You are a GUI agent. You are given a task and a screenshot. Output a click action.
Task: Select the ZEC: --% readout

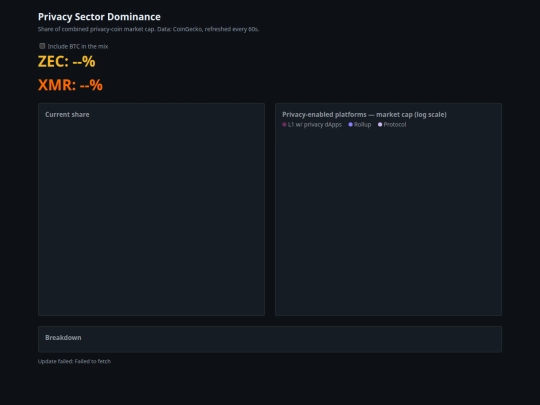pyautogui.click(x=66, y=62)
